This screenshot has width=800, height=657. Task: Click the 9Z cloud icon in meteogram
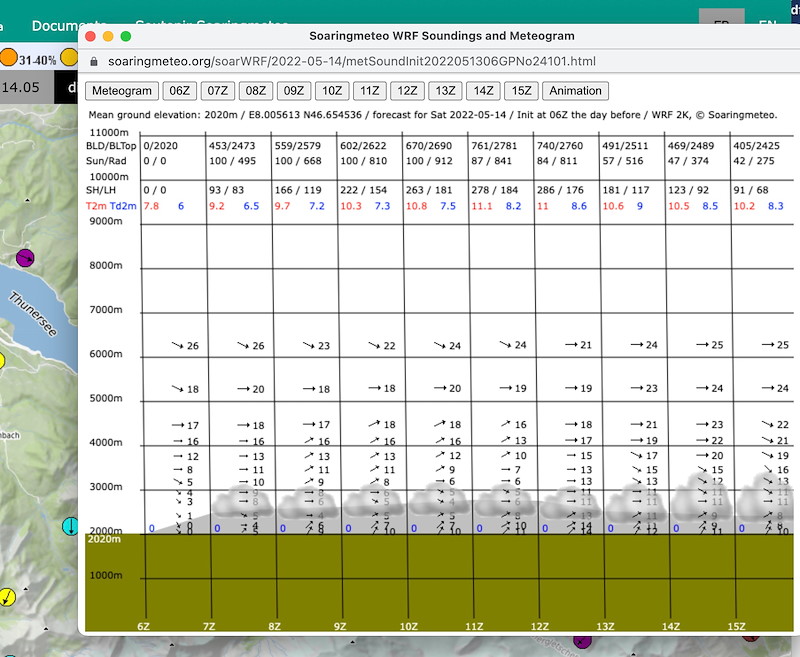(374, 503)
